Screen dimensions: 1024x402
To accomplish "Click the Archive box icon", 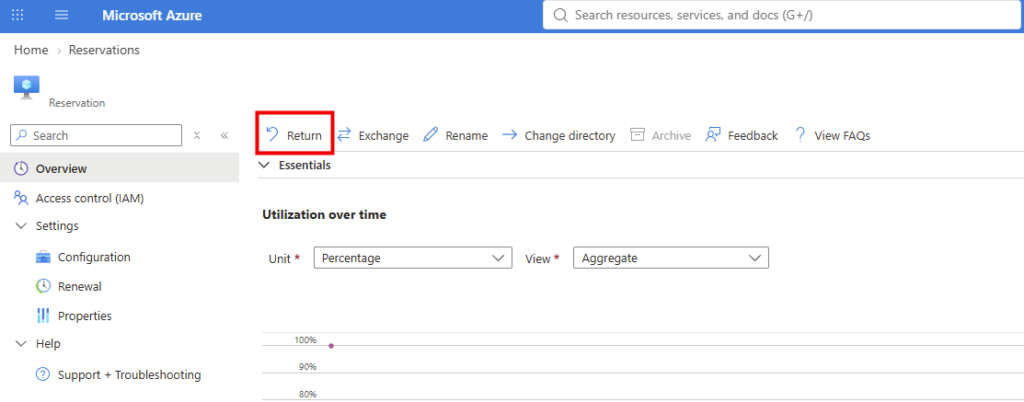I will 637,134.
